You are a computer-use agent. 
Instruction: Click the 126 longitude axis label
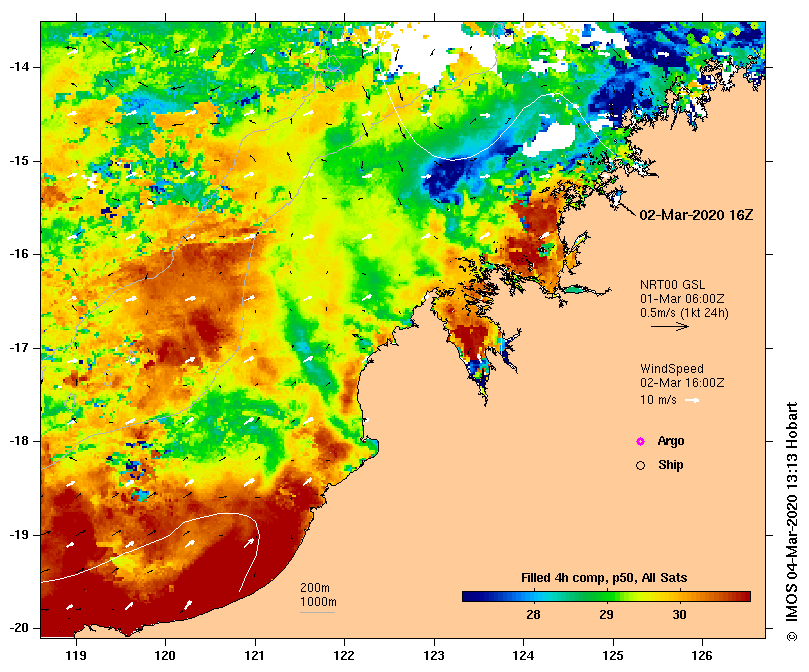pyautogui.click(x=702, y=656)
